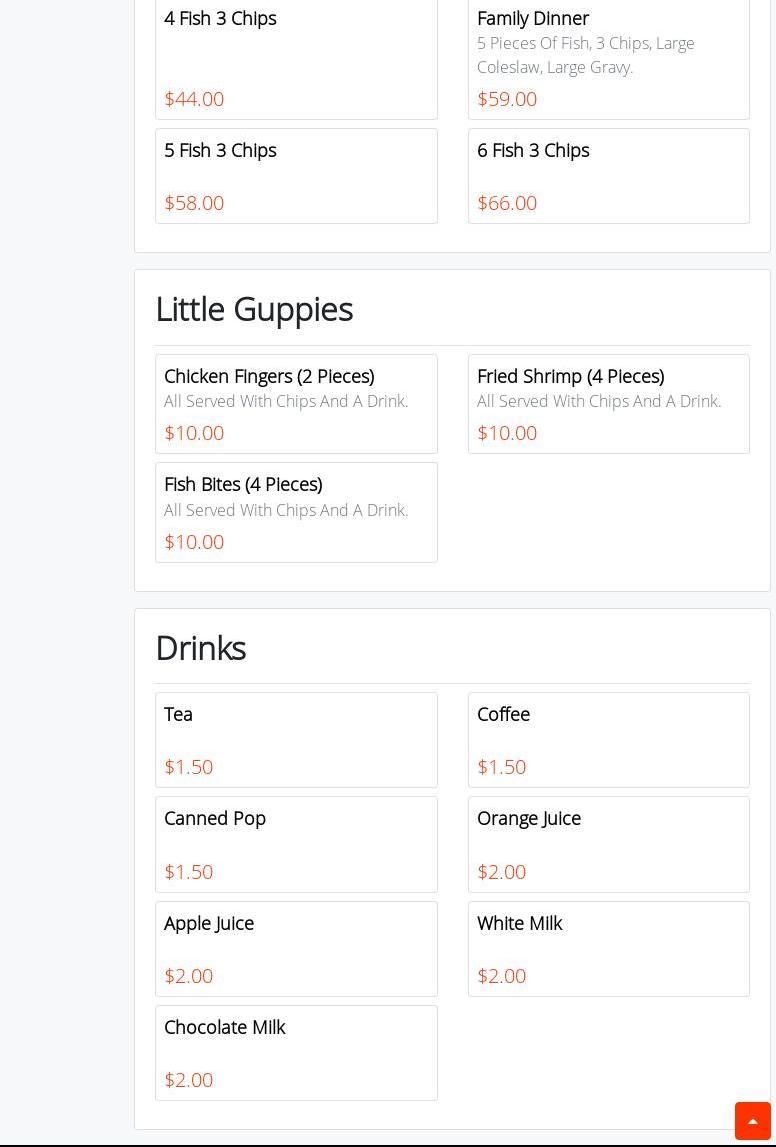
Task: Choose the White Milk drink
Action: (608, 948)
